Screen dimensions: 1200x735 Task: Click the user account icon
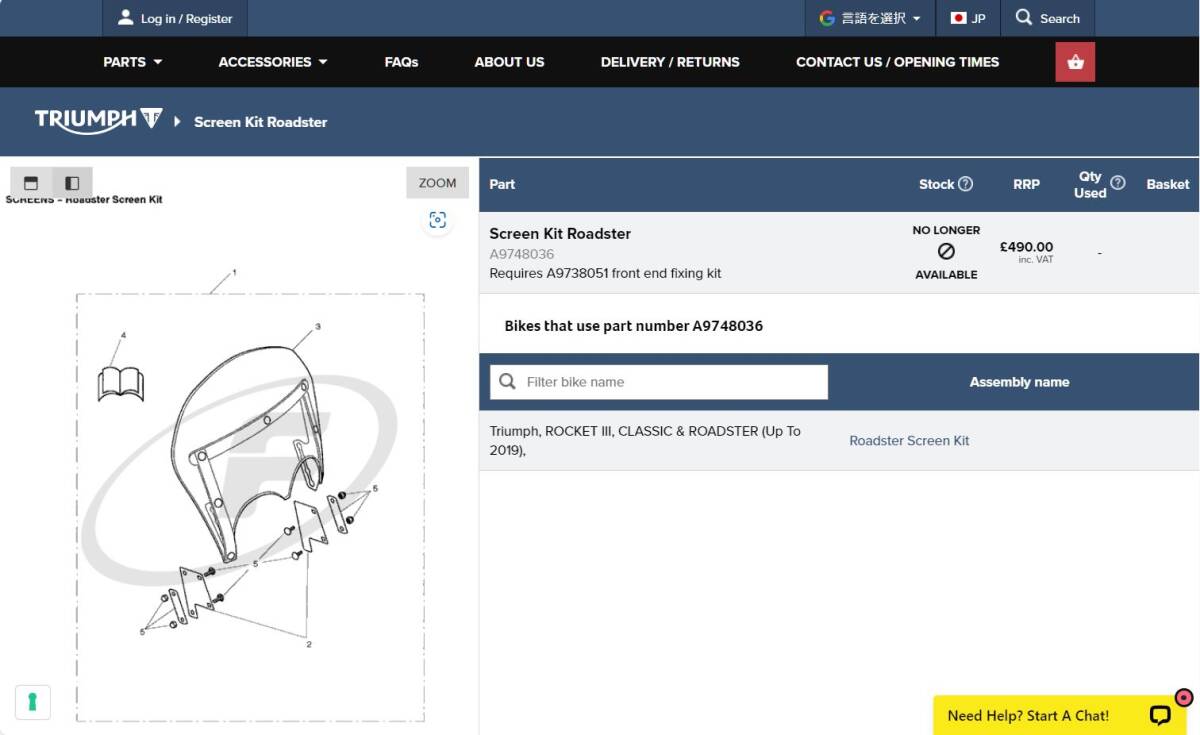point(125,18)
